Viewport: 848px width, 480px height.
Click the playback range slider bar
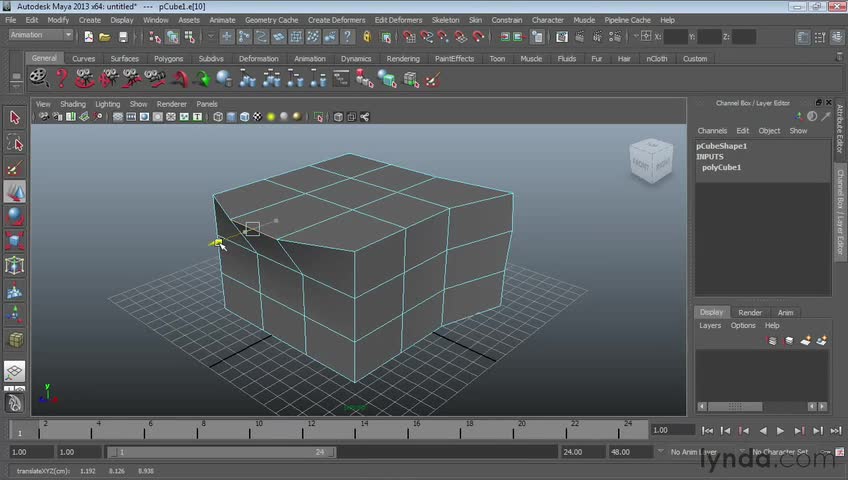(220, 452)
